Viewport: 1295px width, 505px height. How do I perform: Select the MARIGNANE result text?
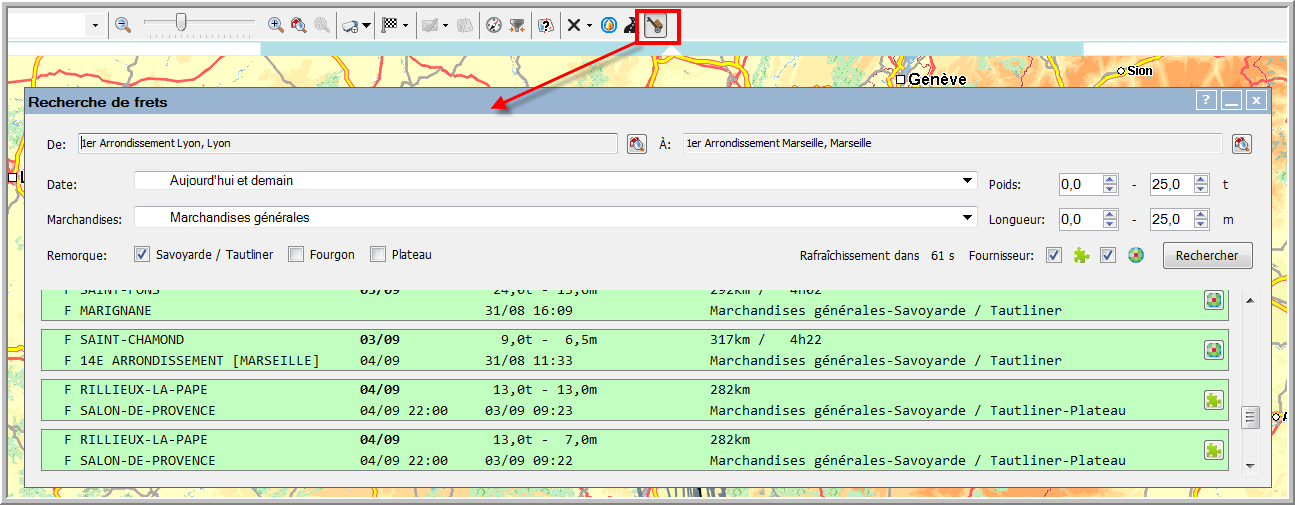coord(116,311)
